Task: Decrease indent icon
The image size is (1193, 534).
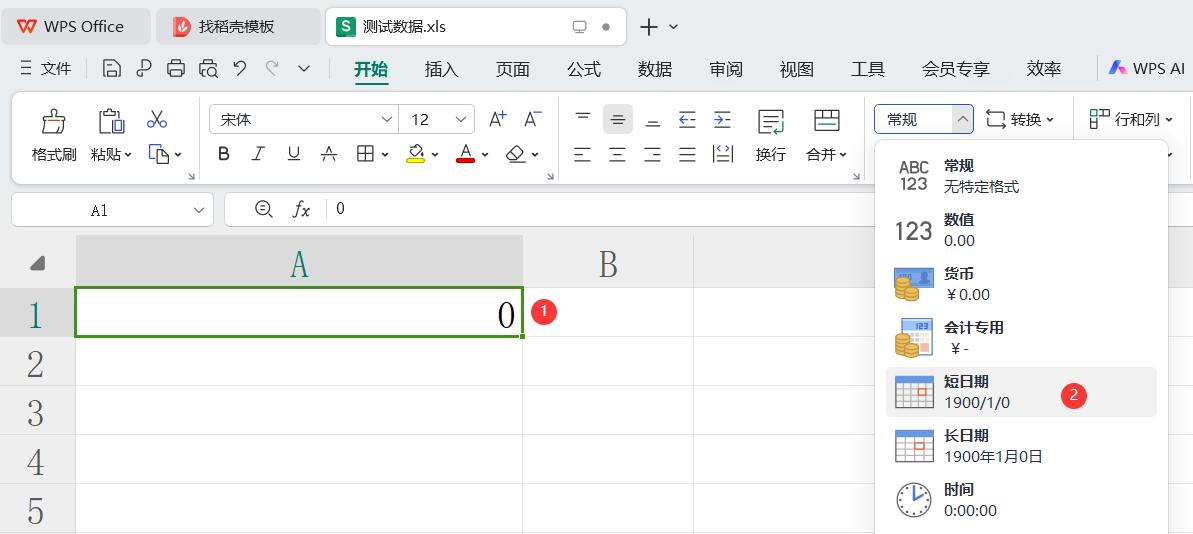Action: click(687, 119)
